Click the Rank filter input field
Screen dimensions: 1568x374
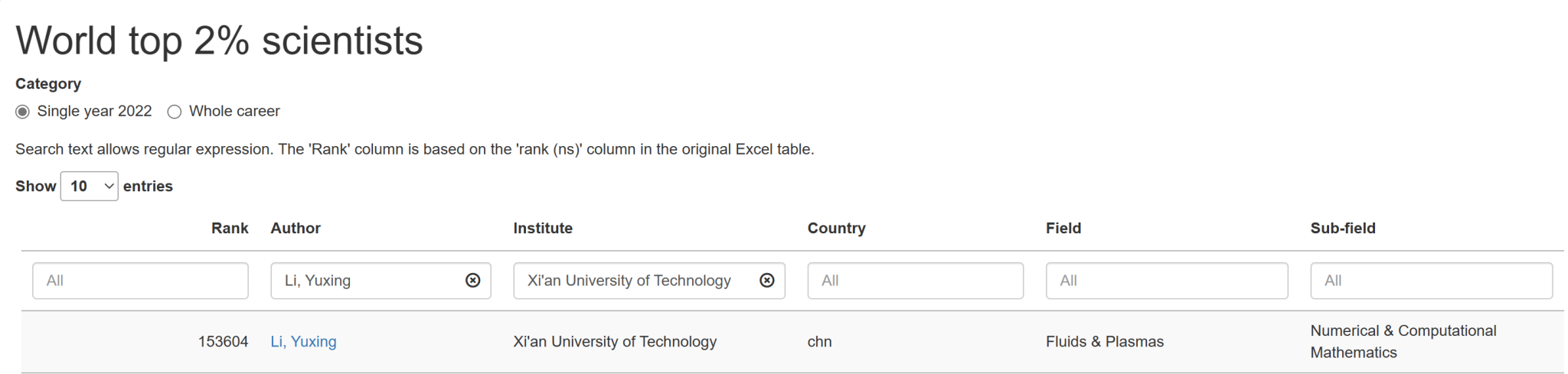point(140,281)
